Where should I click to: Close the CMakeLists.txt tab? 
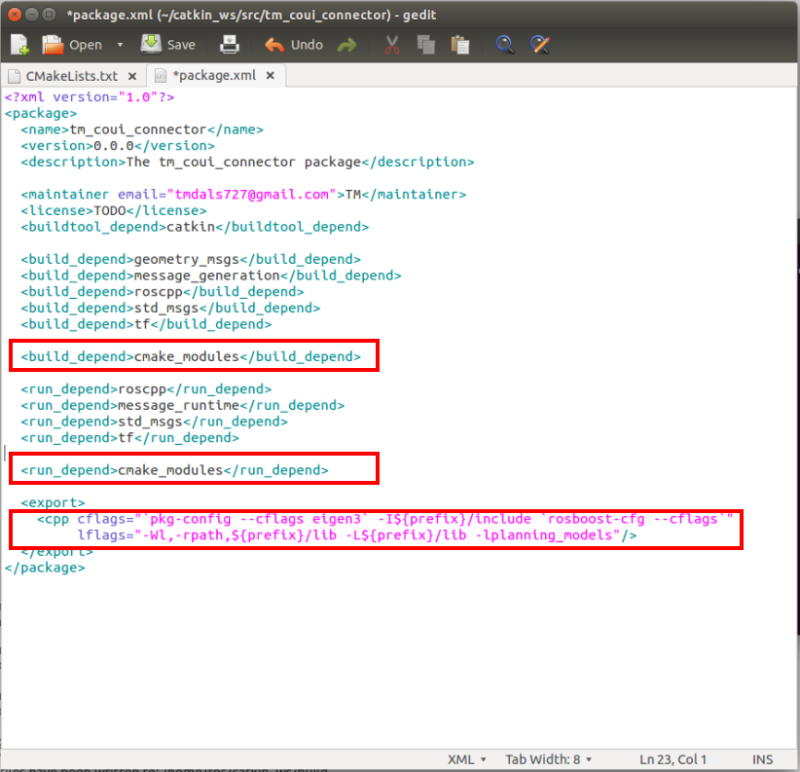coord(130,74)
